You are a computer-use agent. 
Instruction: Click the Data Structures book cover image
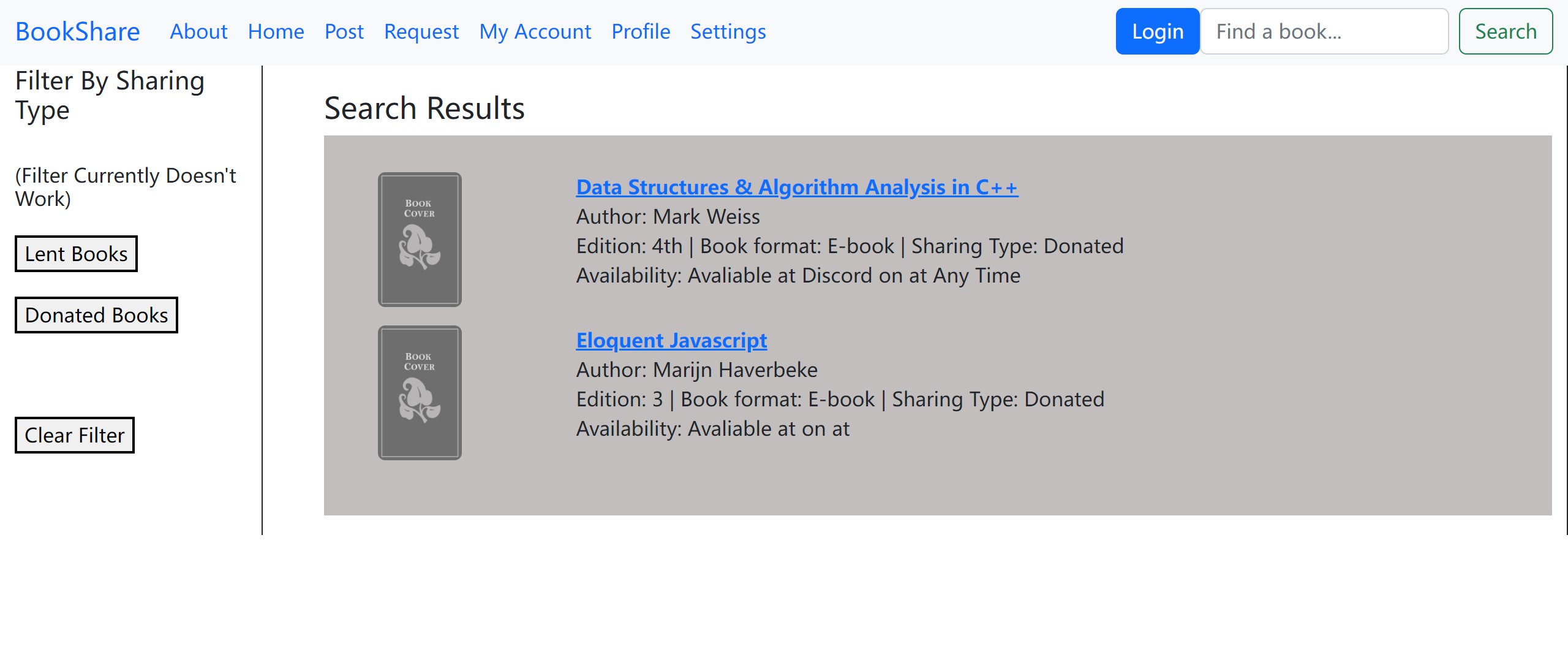420,240
